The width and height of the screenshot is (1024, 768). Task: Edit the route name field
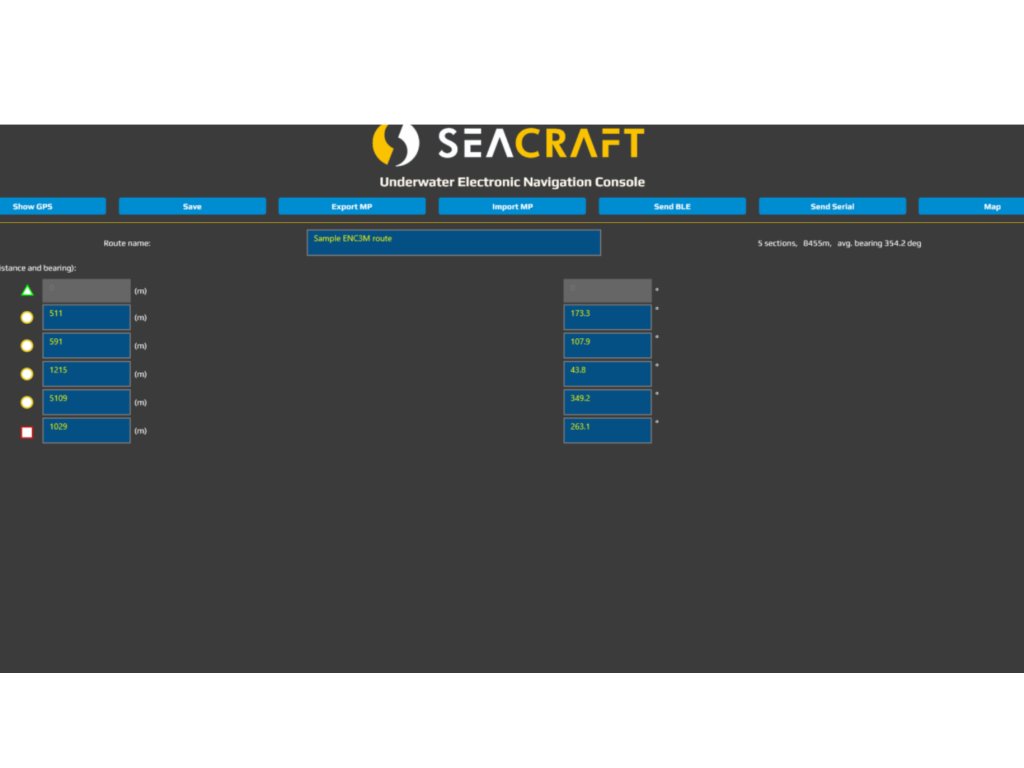click(454, 242)
